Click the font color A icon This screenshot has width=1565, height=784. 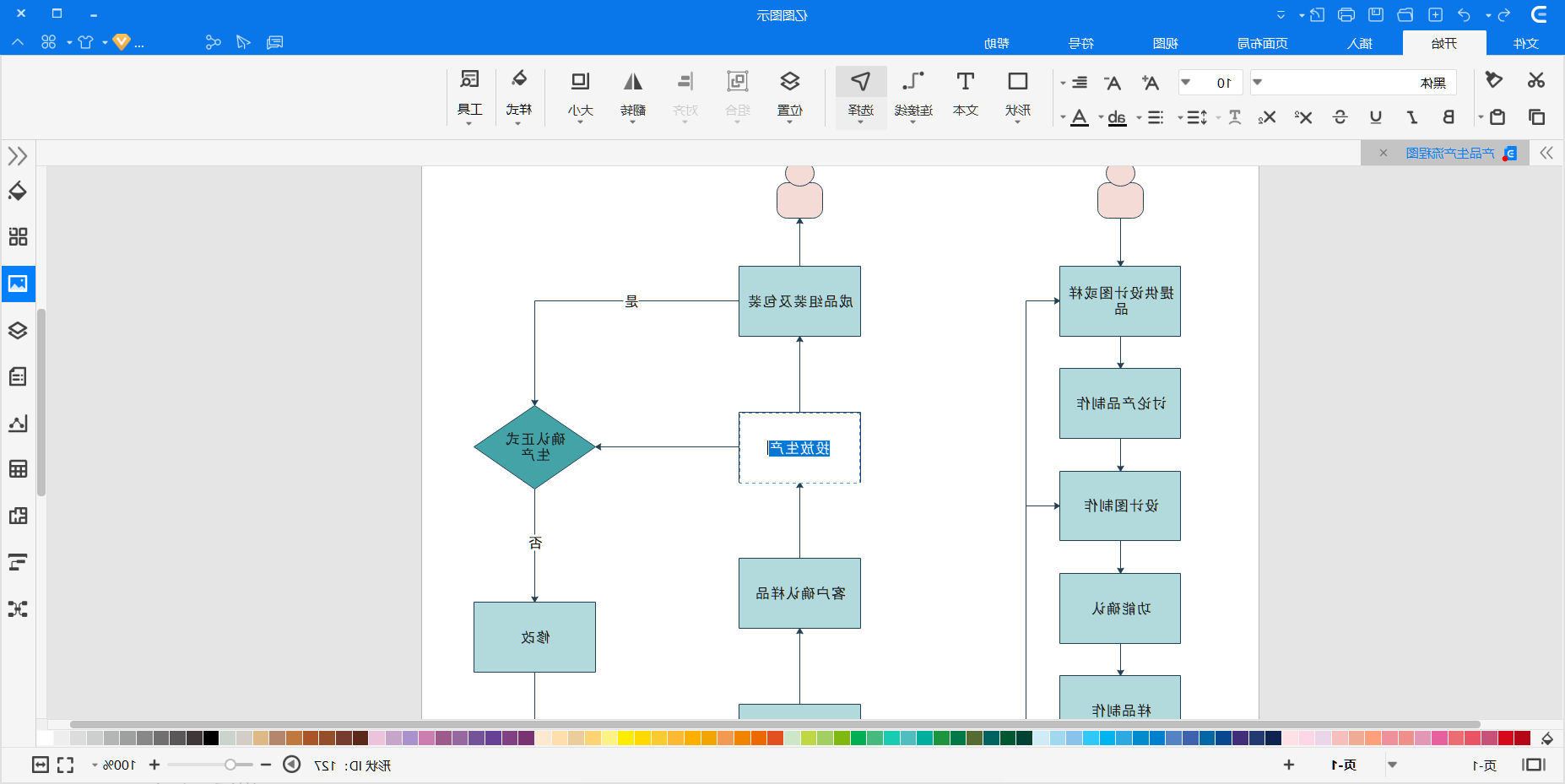[x=1080, y=117]
